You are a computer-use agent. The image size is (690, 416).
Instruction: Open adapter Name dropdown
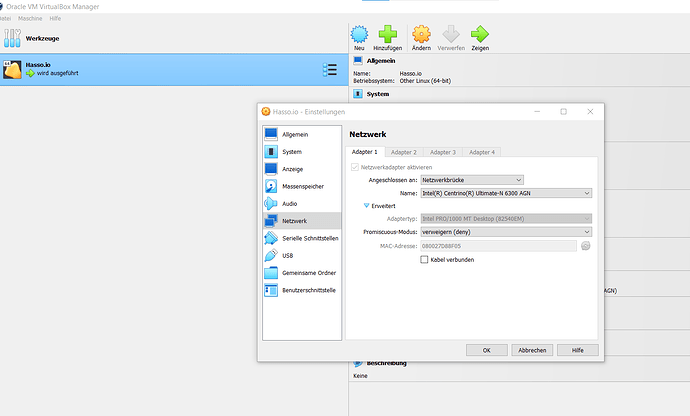[506, 193]
